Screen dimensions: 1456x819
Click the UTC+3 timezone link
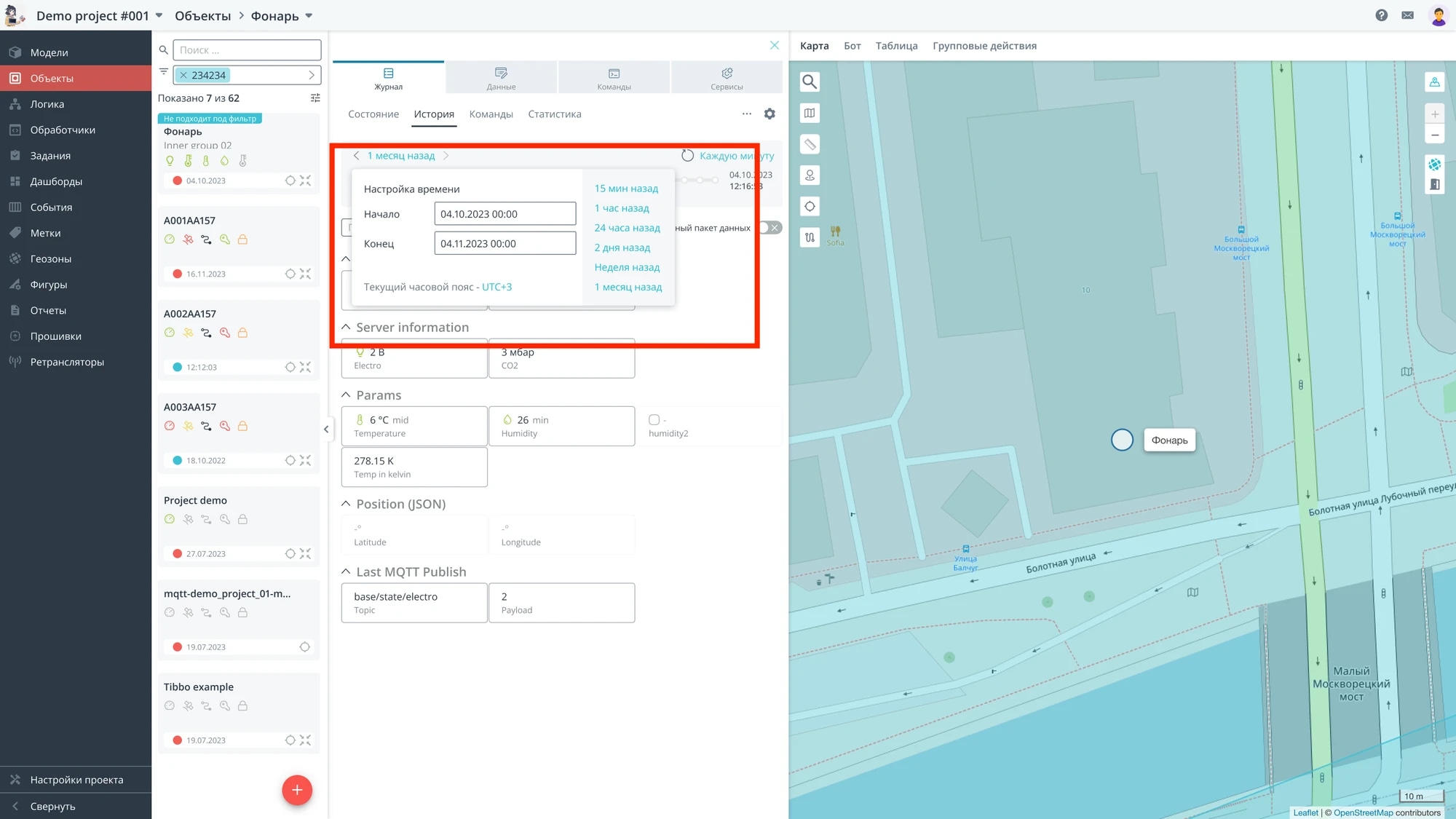[496, 287]
